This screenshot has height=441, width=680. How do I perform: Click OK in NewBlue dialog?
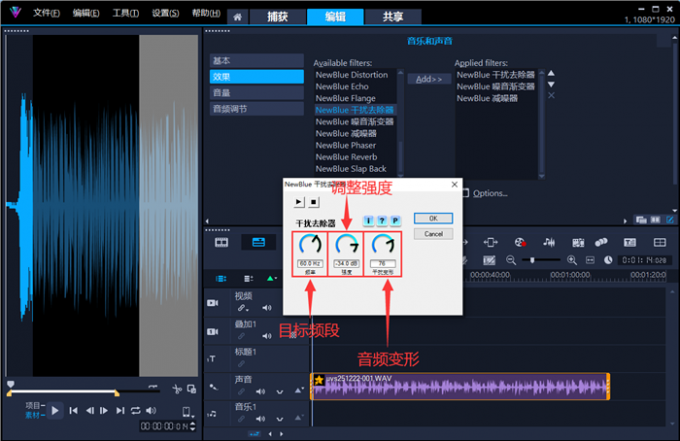[x=433, y=217]
